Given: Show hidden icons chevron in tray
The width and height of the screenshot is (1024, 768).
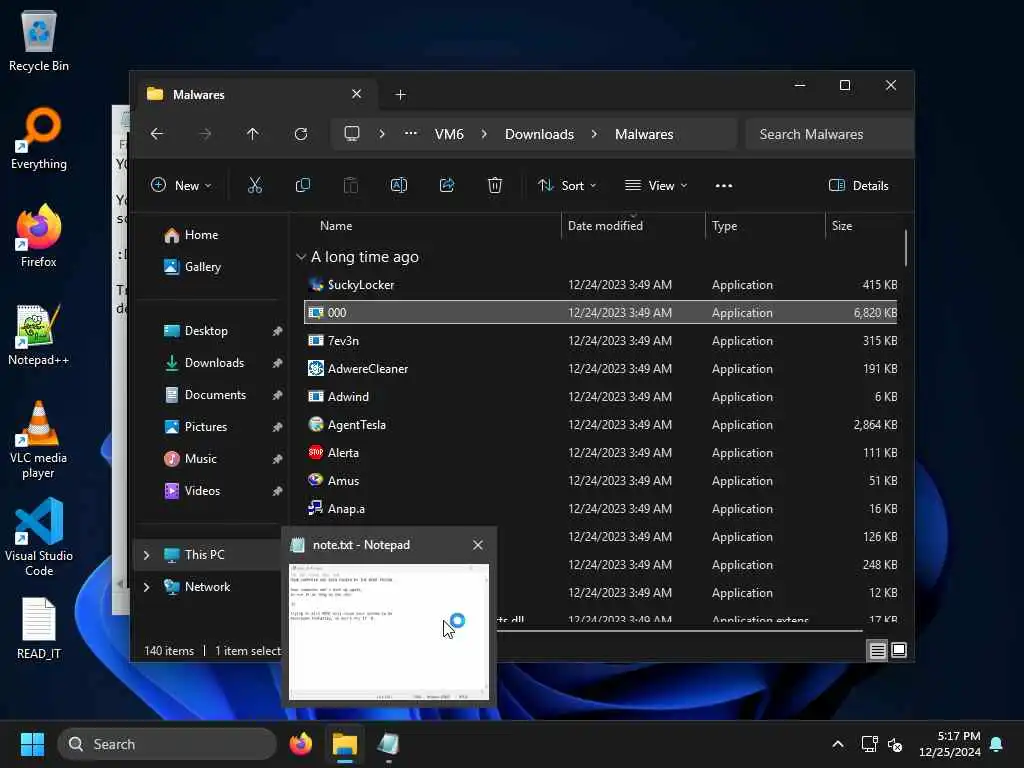Looking at the screenshot, I should (838, 744).
